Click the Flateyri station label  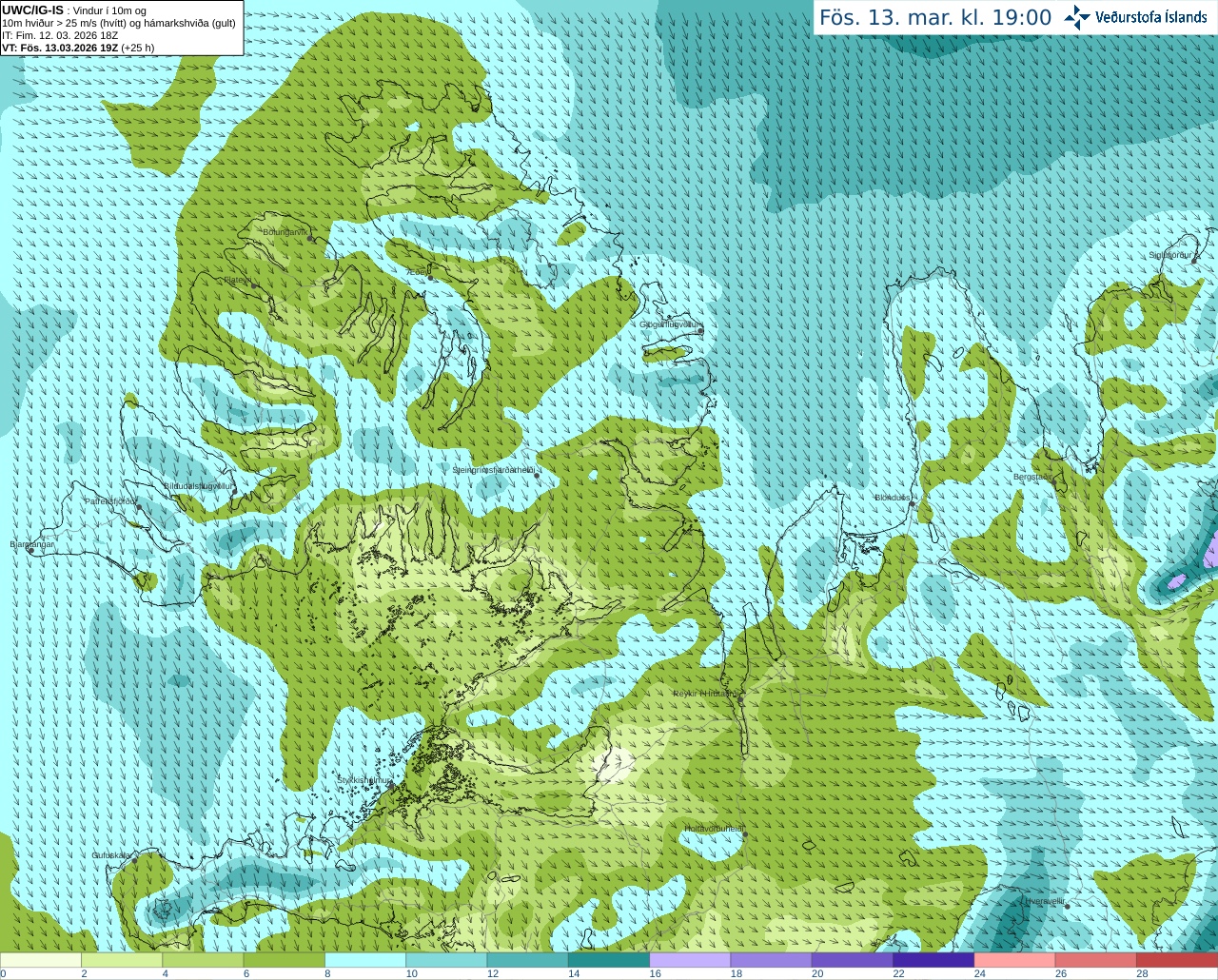point(237,280)
